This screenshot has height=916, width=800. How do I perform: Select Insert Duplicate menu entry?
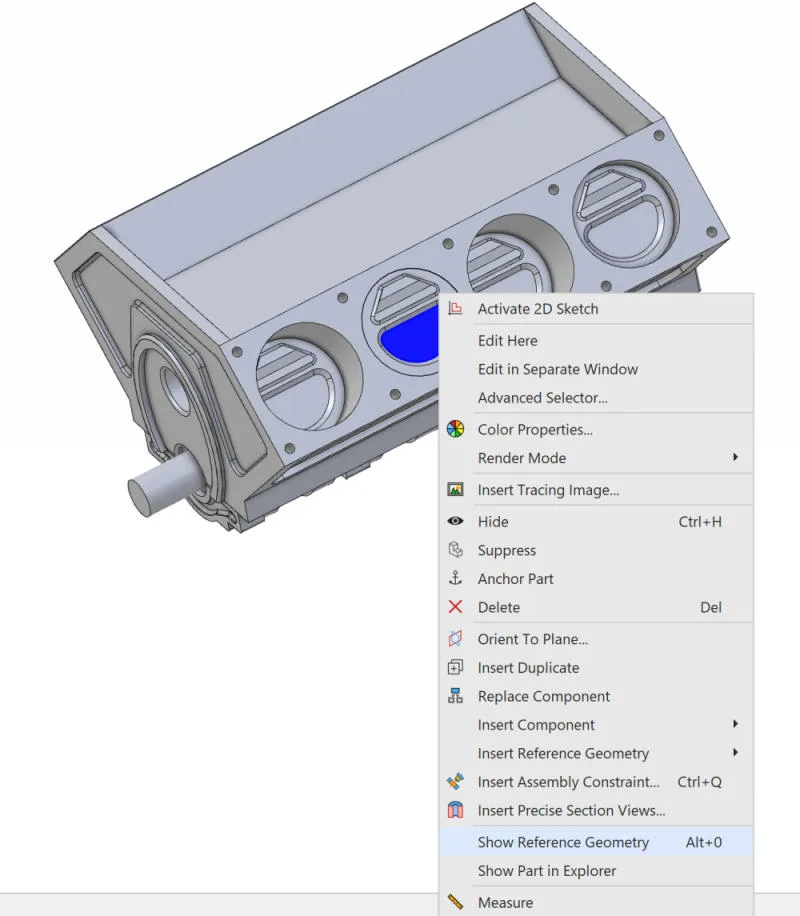click(596, 667)
